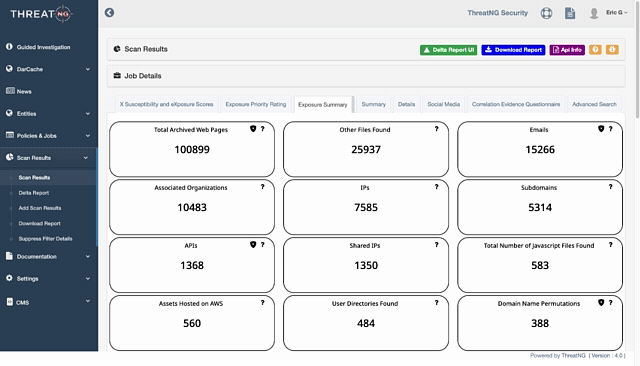Image resolution: width=640 pixels, height=366 pixels.
Task: Switch to X Susceptibility and eXposure Scores tab
Action: [167, 104]
